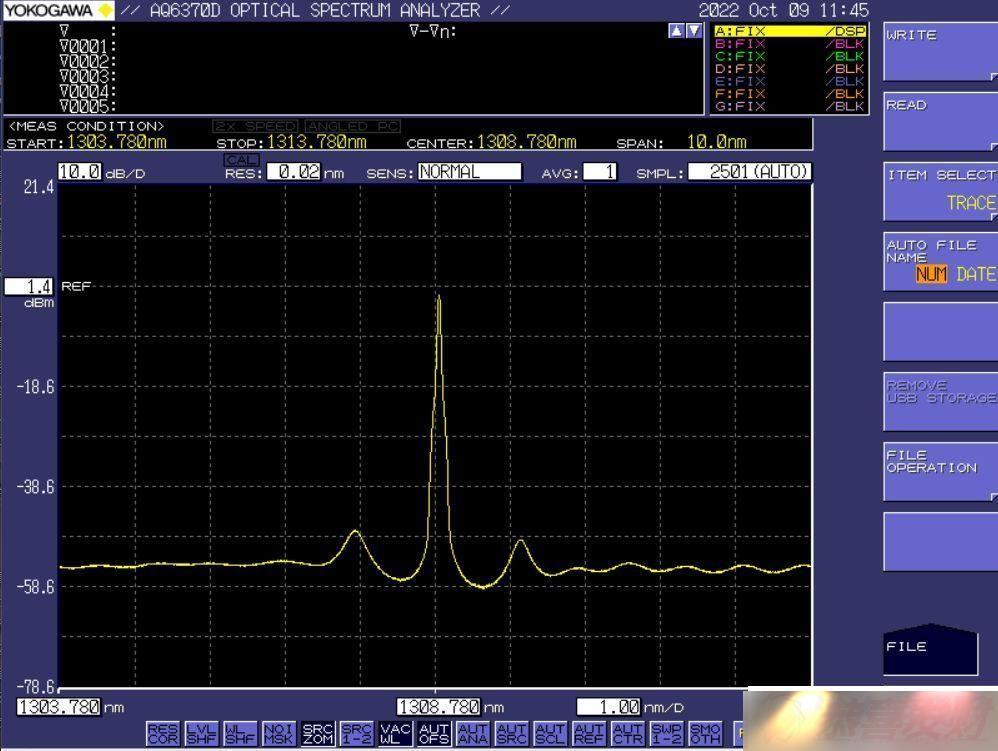Click the SMPL 2501 (AUTO) field
Image resolution: width=998 pixels, height=751 pixels.
750,172
